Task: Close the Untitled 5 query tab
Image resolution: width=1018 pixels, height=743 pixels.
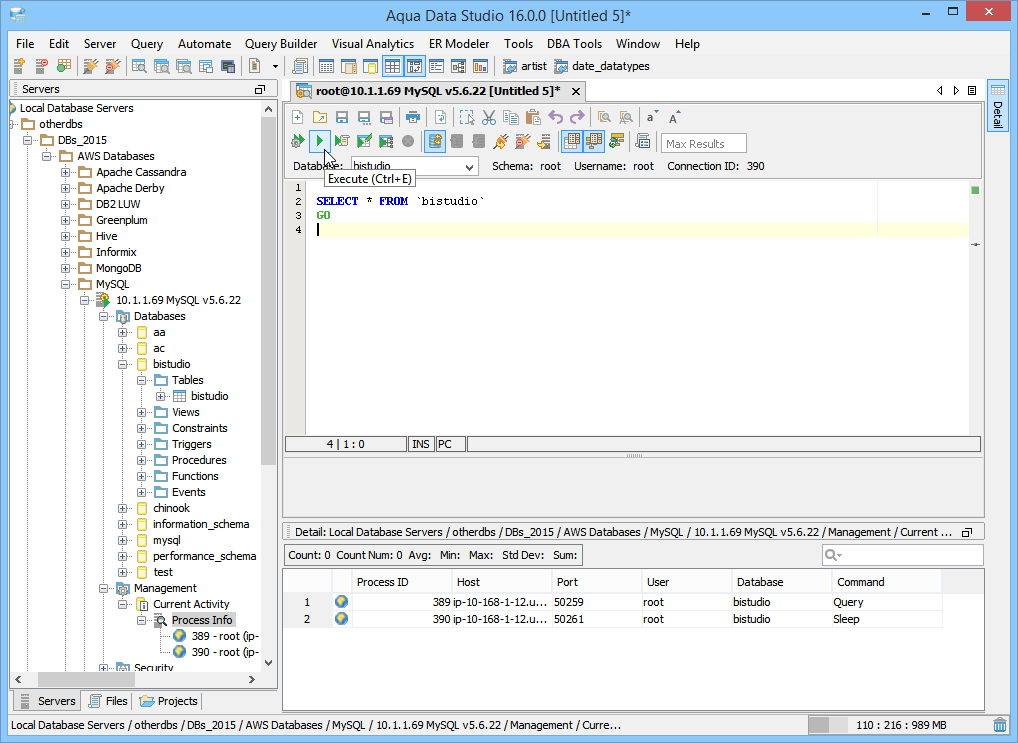Action: click(576, 92)
